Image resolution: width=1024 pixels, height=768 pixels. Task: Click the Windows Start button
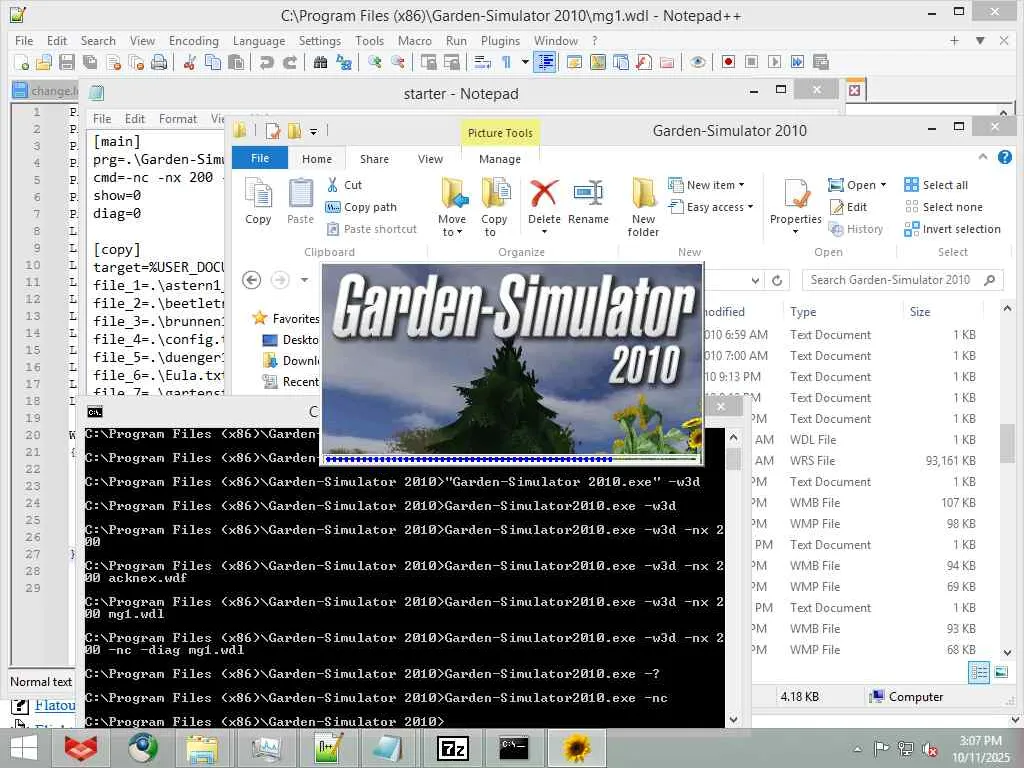(24, 748)
